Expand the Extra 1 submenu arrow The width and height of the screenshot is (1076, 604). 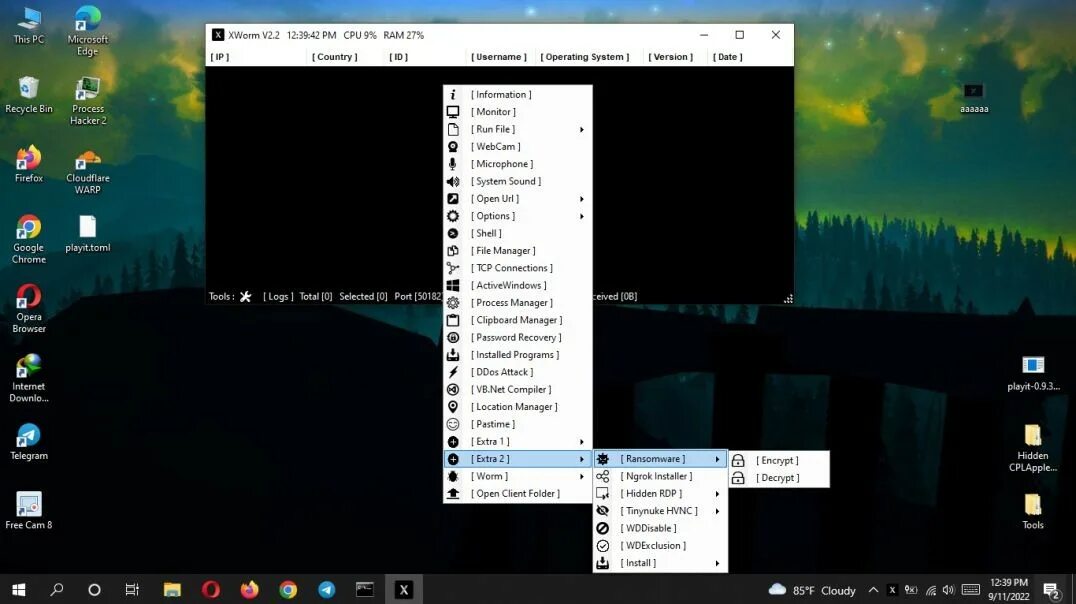581,442
